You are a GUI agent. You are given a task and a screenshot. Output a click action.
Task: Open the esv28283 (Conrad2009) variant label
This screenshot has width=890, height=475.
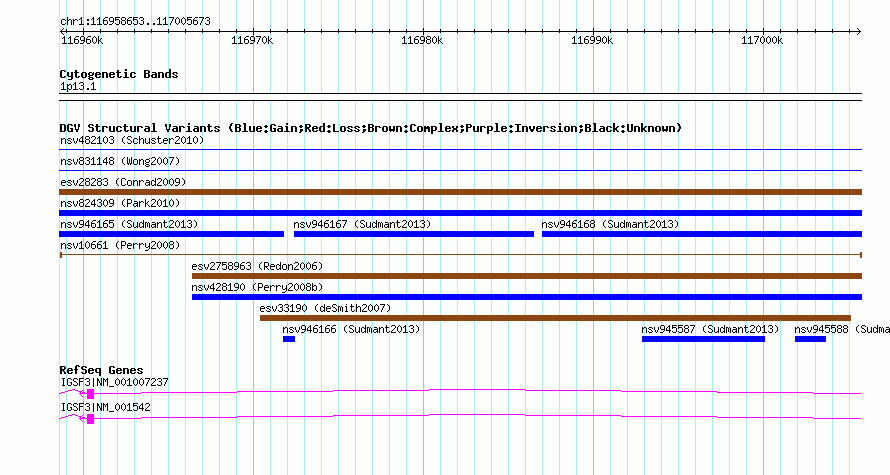123,182
